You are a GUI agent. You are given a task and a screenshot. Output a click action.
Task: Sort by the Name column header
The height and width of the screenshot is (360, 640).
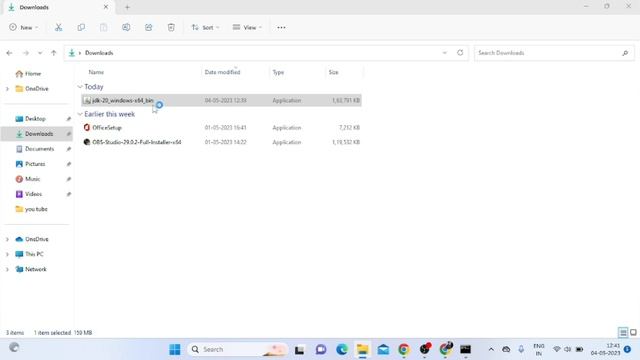click(96, 72)
